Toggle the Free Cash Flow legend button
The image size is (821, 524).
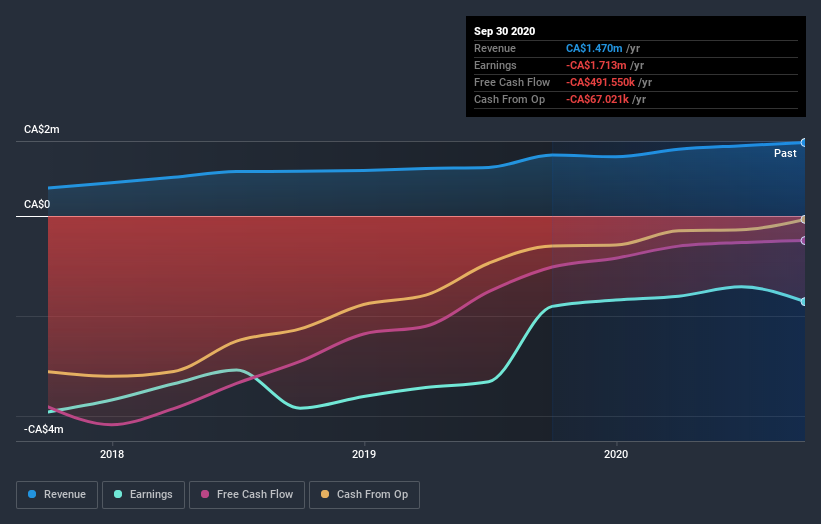coord(247,495)
